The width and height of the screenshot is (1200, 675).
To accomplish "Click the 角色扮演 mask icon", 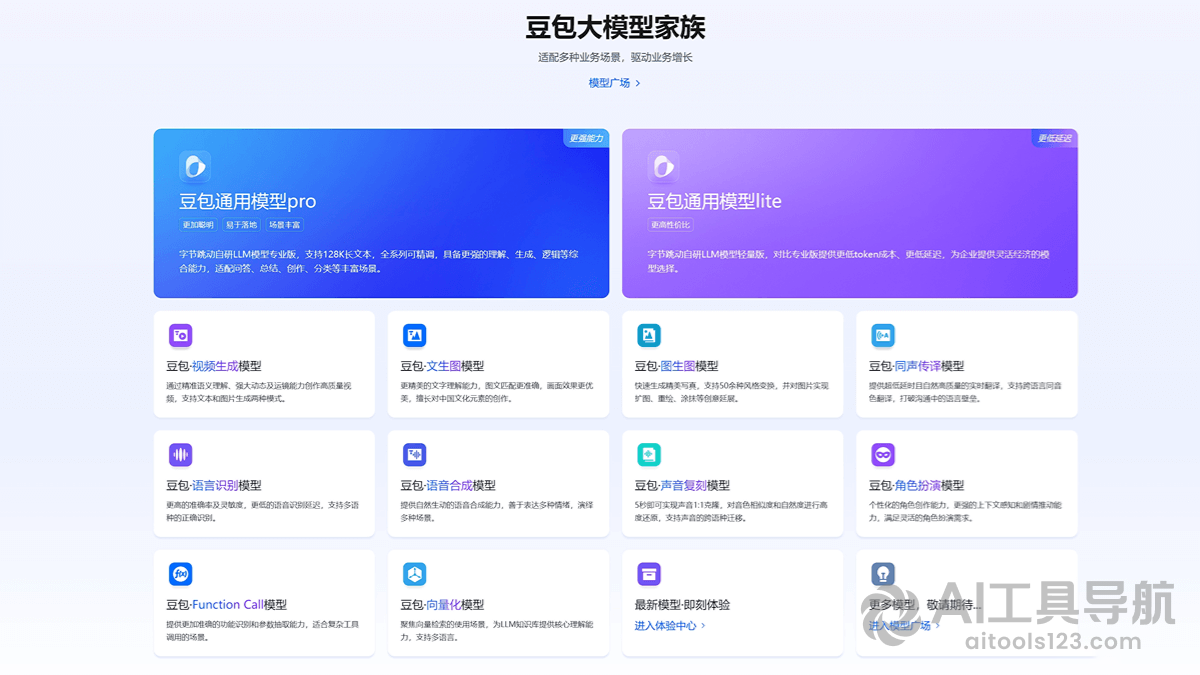I will [x=883, y=455].
